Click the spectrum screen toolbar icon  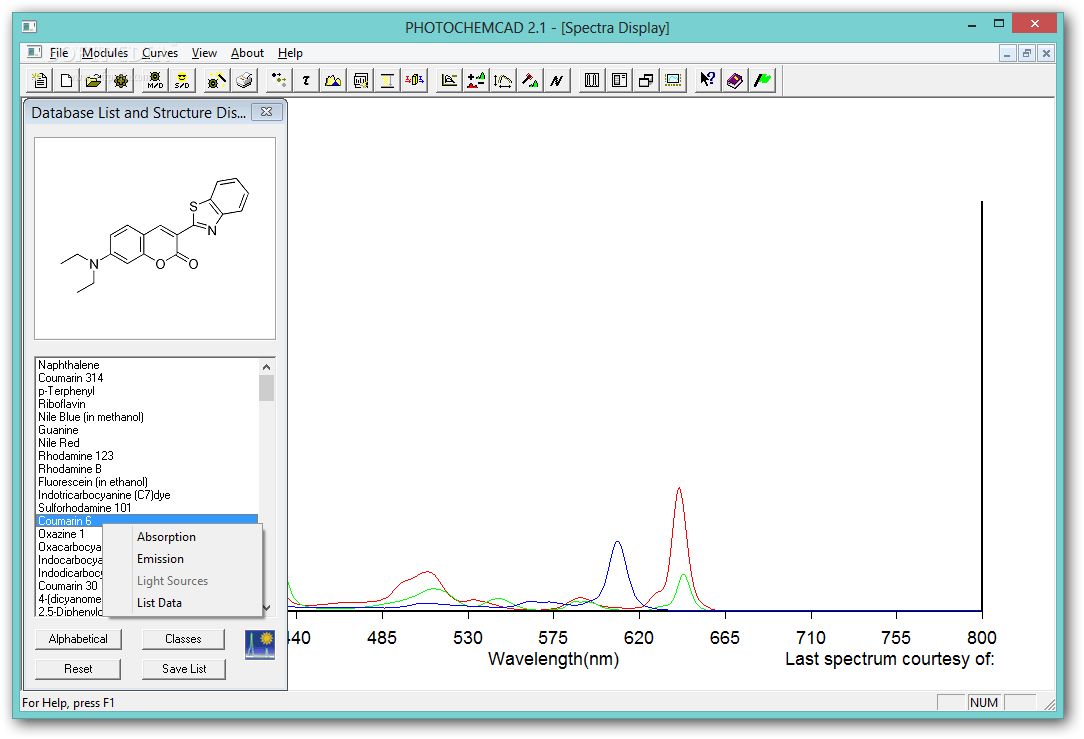click(x=673, y=80)
